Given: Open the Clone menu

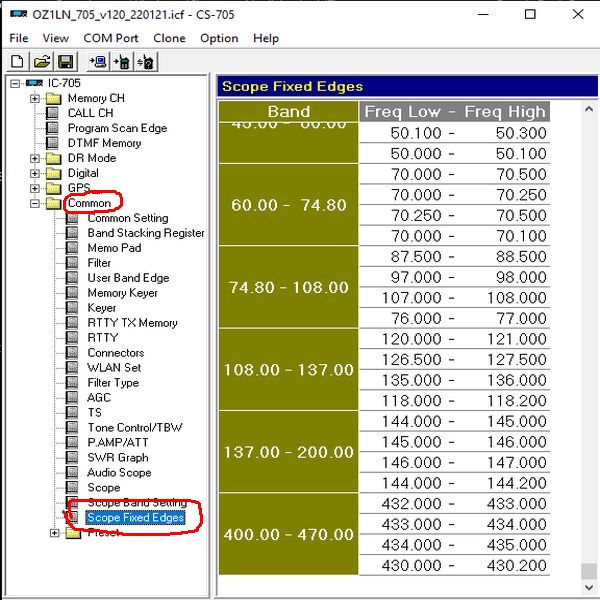Looking at the screenshot, I should [x=170, y=38].
